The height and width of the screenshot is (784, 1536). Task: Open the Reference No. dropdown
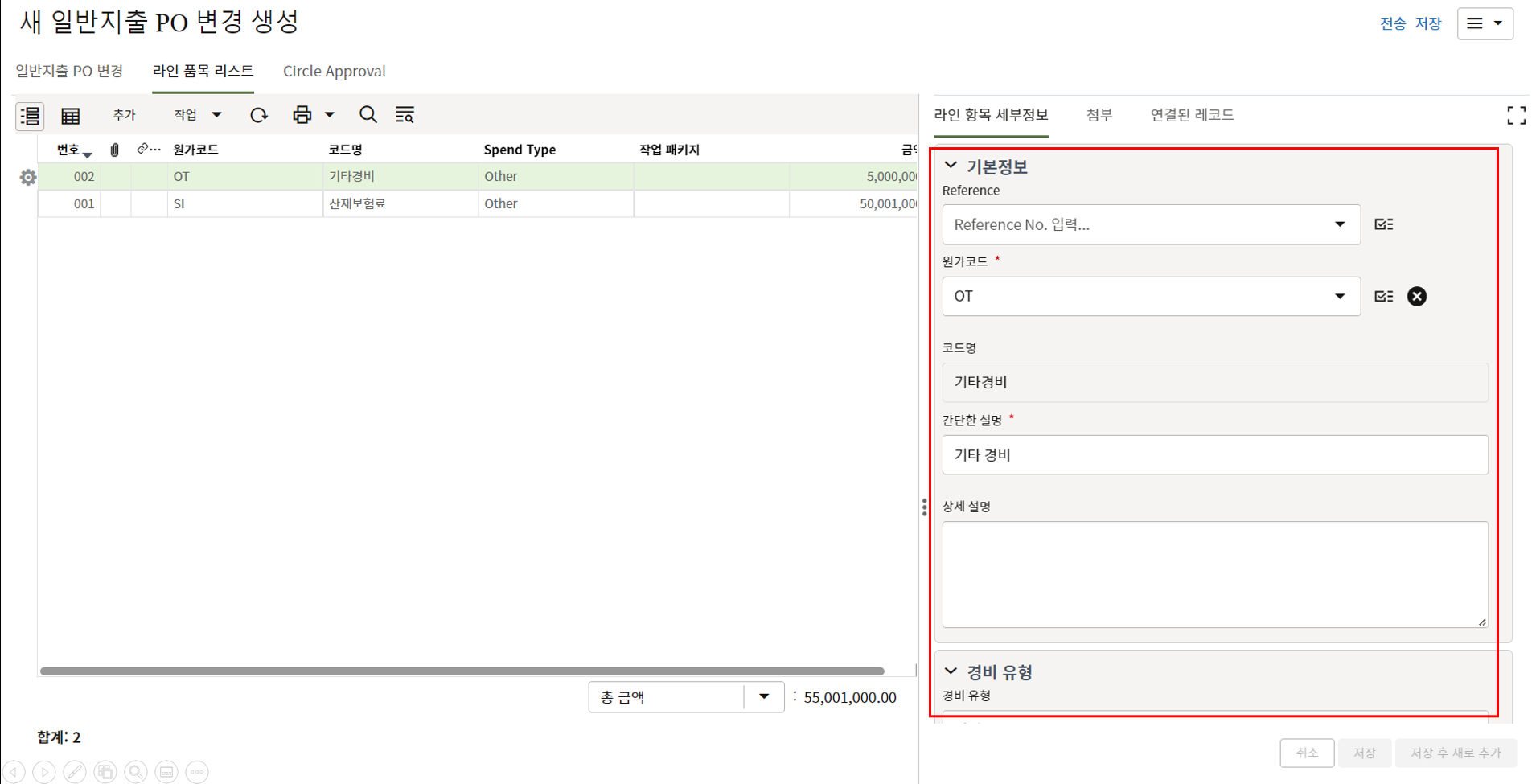pos(1339,224)
